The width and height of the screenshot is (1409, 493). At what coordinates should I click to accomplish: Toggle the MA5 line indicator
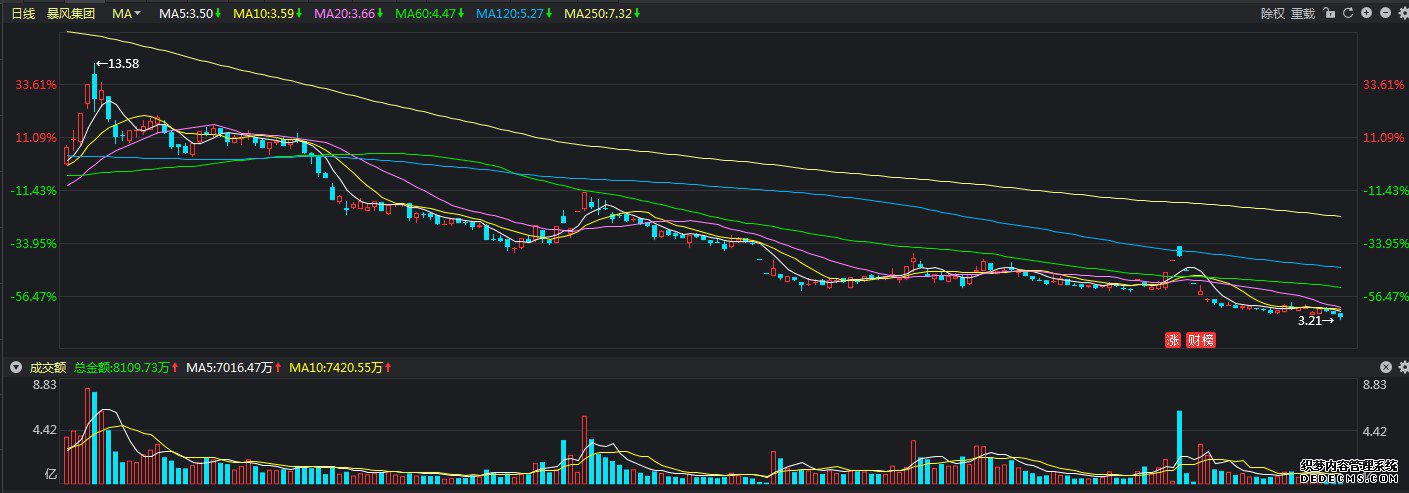pos(186,14)
